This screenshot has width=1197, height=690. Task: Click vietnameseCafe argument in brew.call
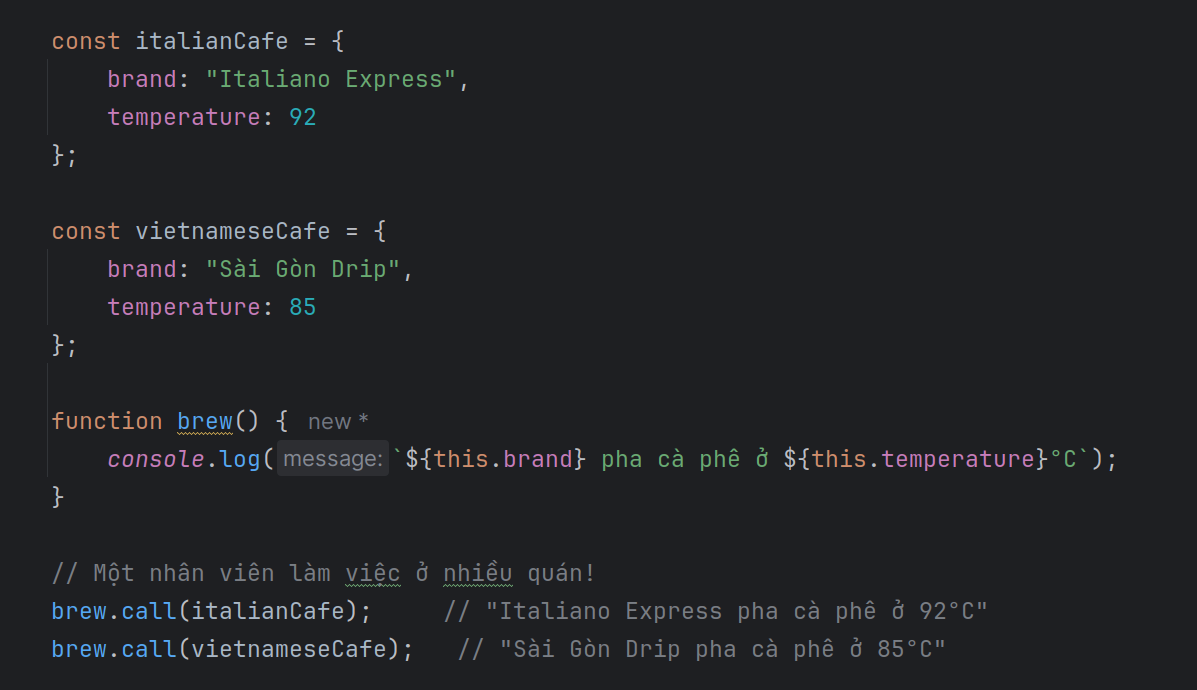tap(288, 650)
